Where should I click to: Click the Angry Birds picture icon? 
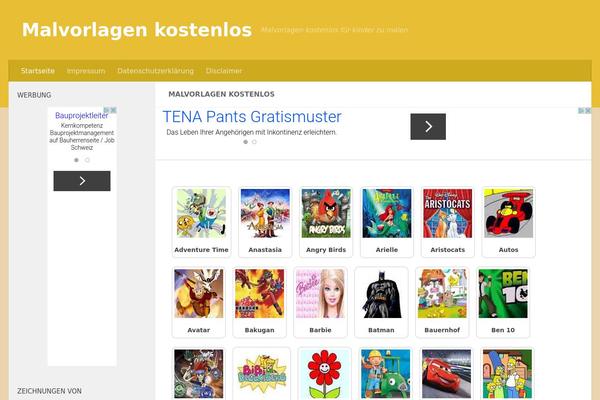326,213
